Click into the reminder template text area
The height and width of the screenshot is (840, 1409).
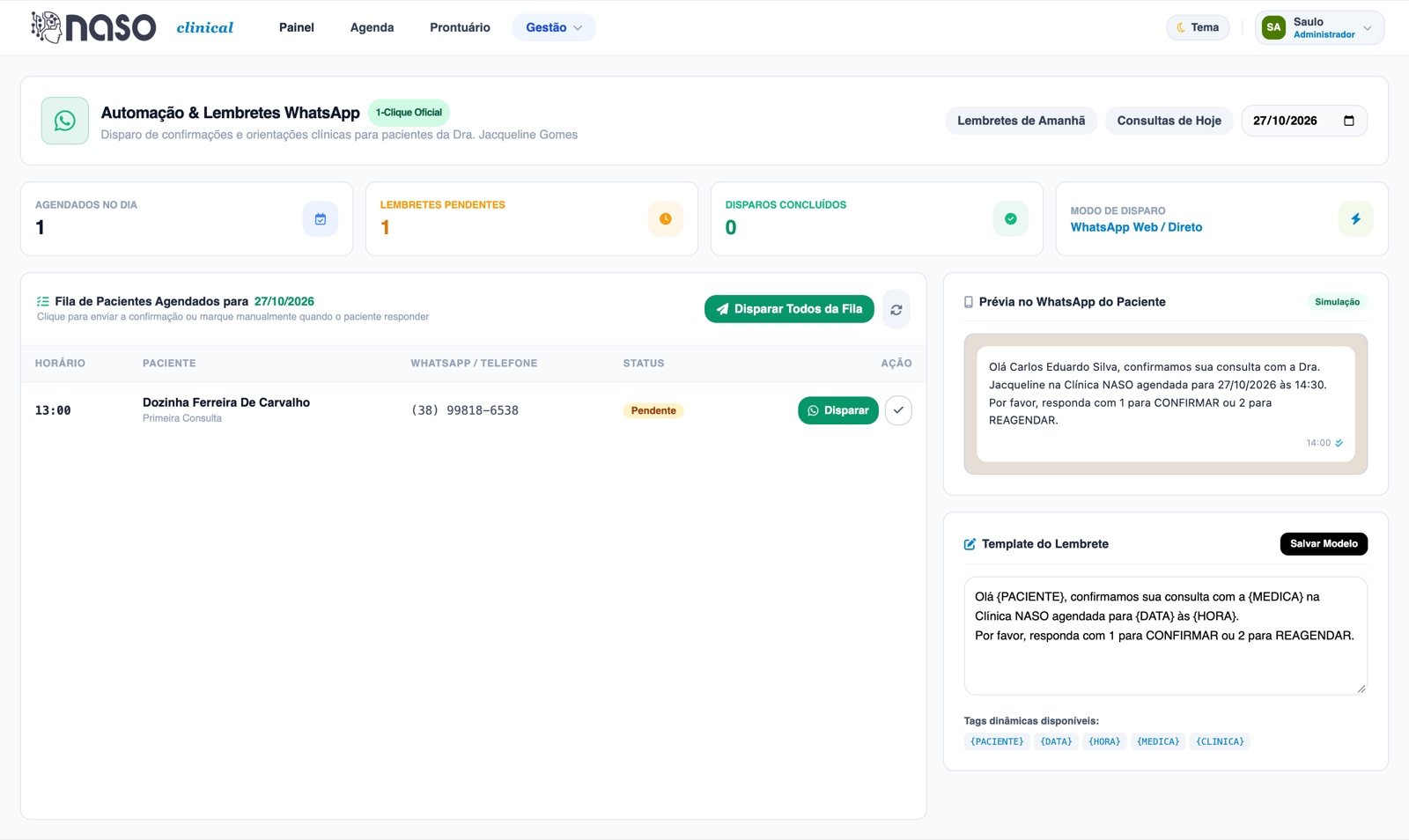1165,636
